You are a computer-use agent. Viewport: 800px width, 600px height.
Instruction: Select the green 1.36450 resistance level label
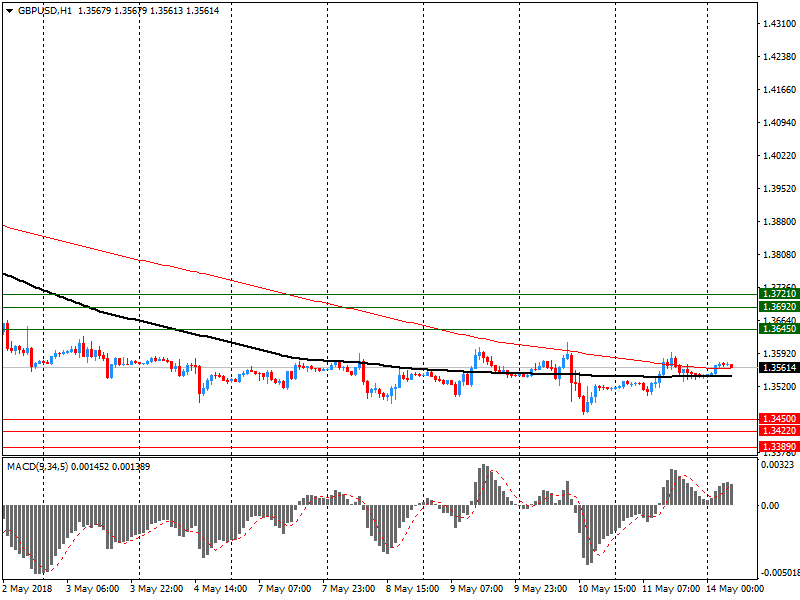pos(779,329)
